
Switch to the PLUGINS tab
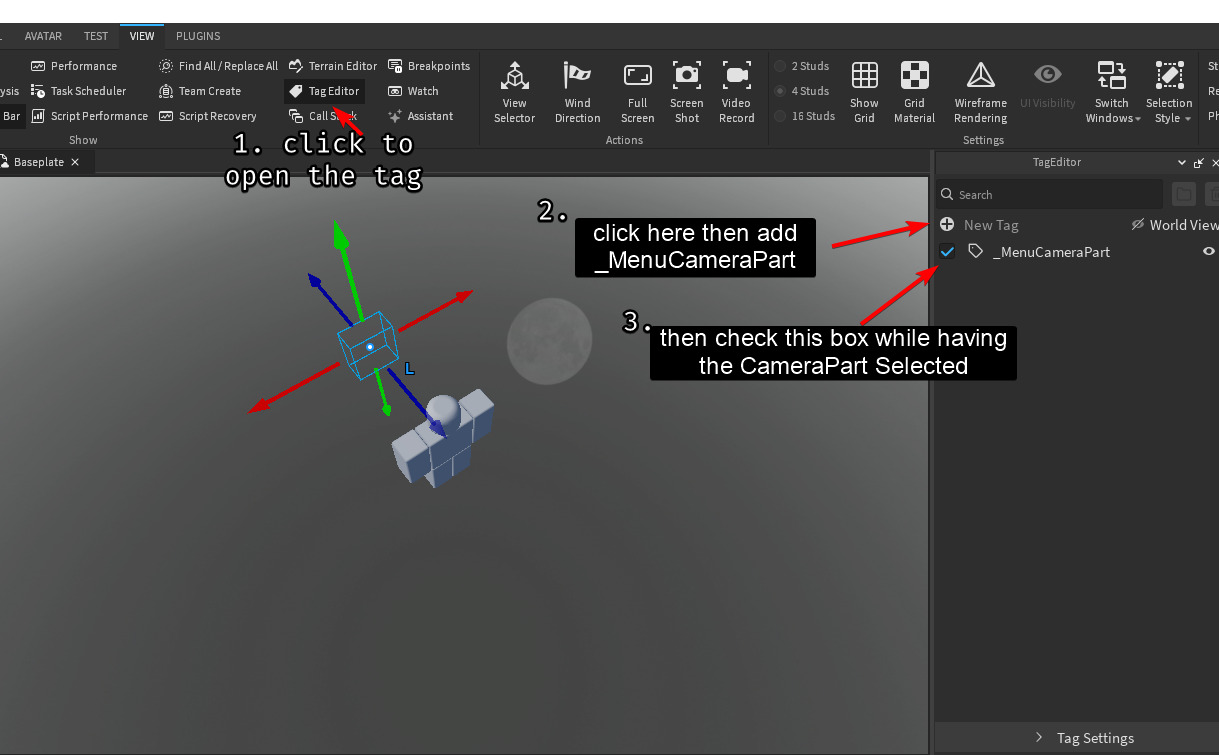tap(197, 36)
